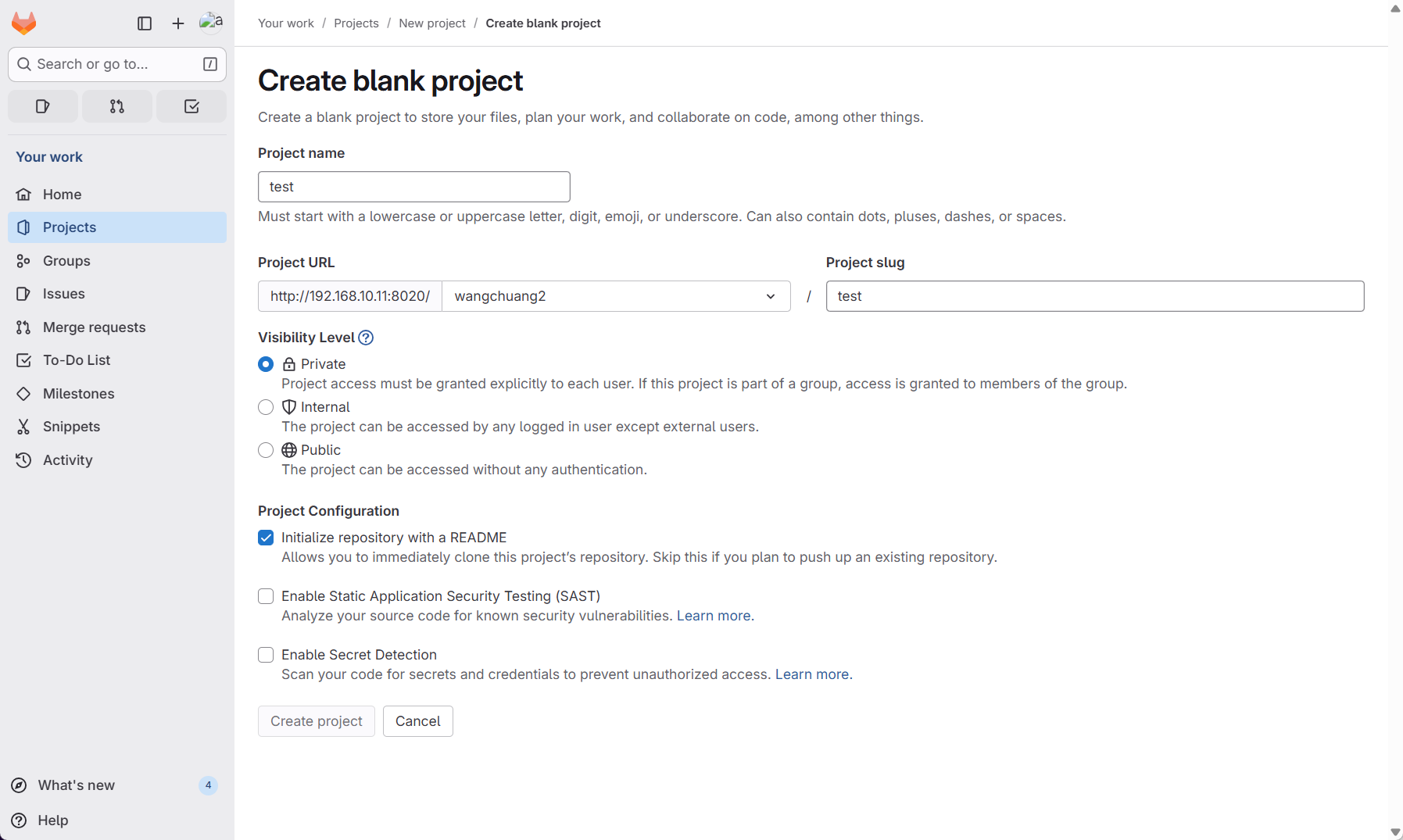Select the Public visibility radio button
Screen dimensions: 1403x840
pyautogui.click(x=266, y=450)
